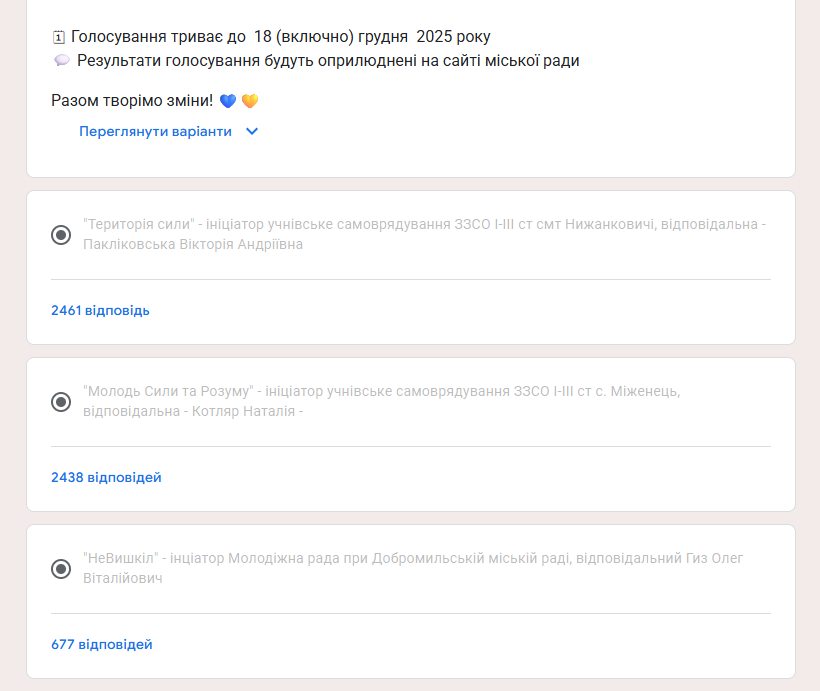Choose the "НеВишкіл" radio button
The width and height of the screenshot is (820, 691).
(61, 569)
